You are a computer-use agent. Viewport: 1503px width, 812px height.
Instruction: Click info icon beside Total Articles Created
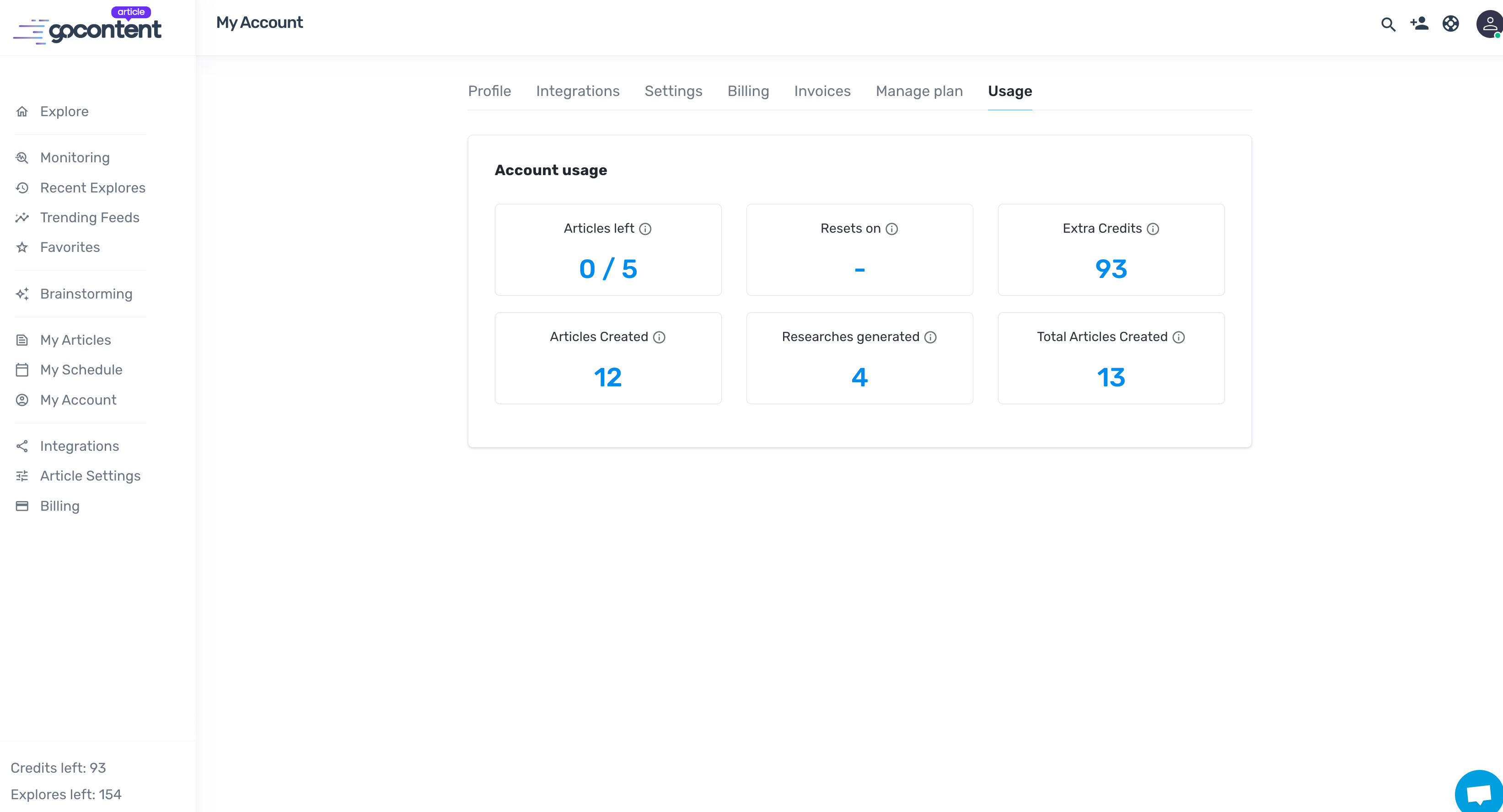tap(1179, 337)
